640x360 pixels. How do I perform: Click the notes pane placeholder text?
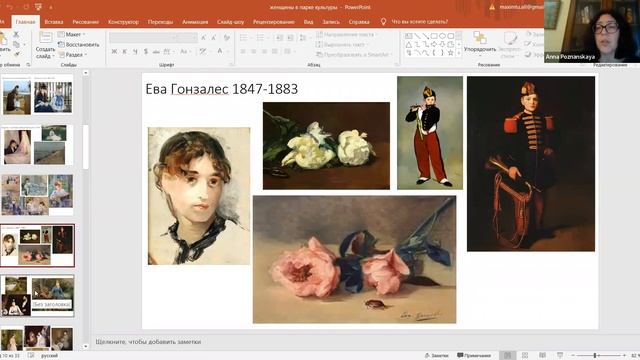coord(148,342)
